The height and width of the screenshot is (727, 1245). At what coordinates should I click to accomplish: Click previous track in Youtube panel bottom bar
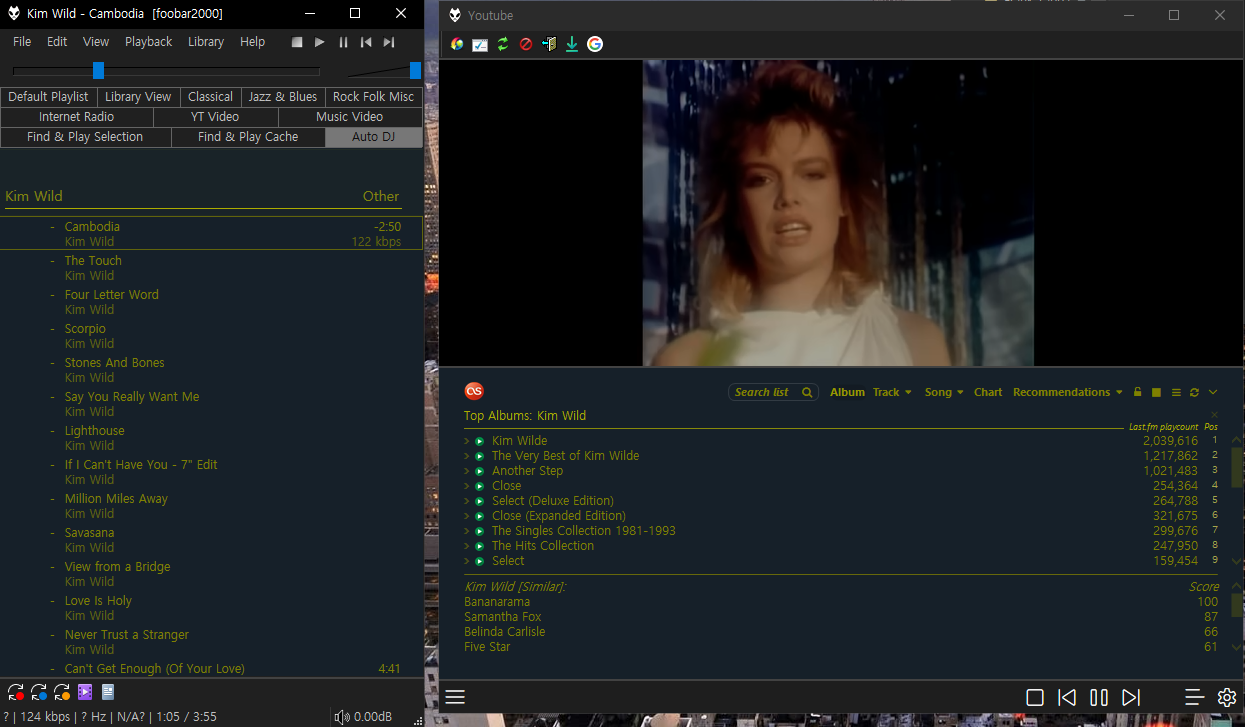[x=1067, y=697]
